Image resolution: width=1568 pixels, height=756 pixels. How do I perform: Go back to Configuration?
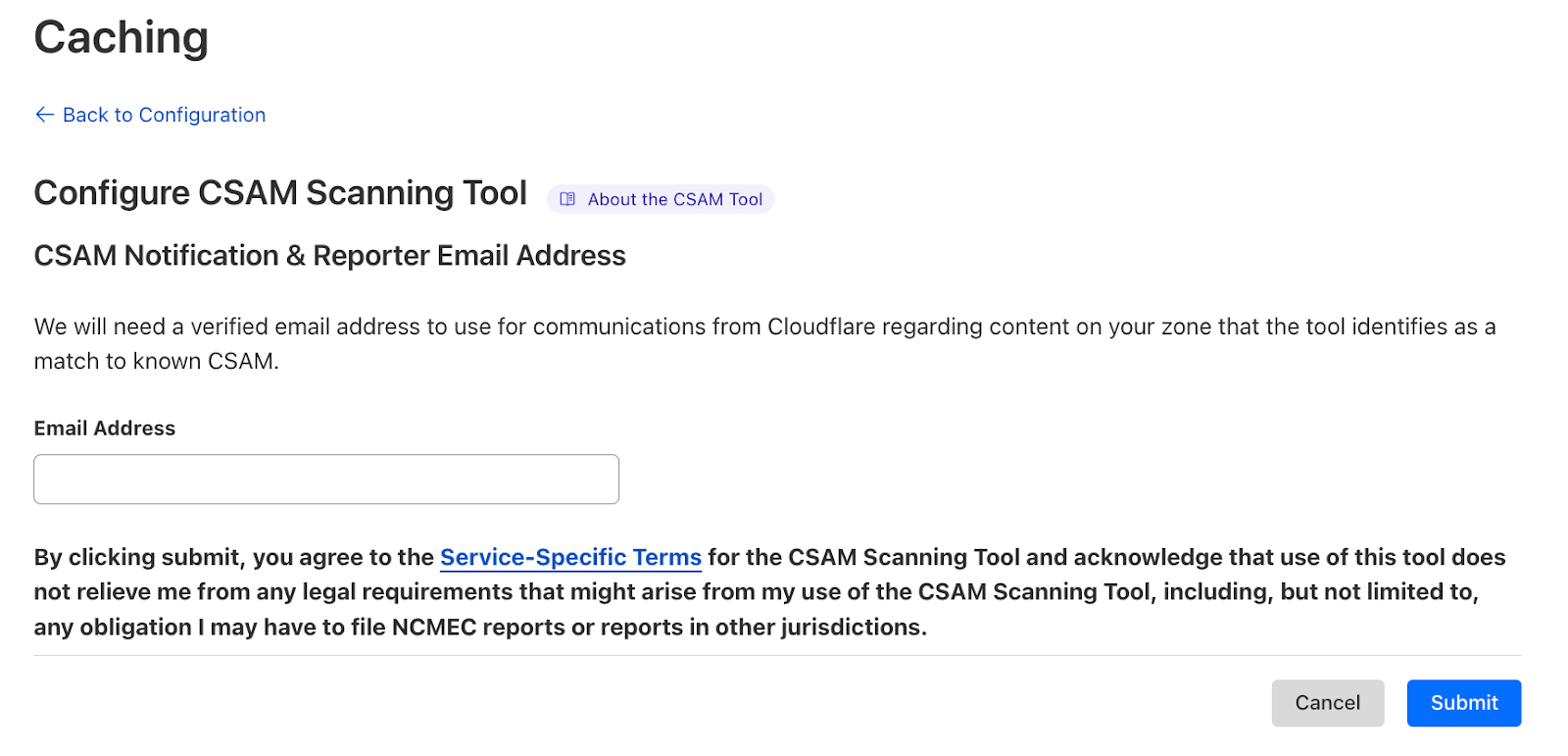[x=164, y=115]
